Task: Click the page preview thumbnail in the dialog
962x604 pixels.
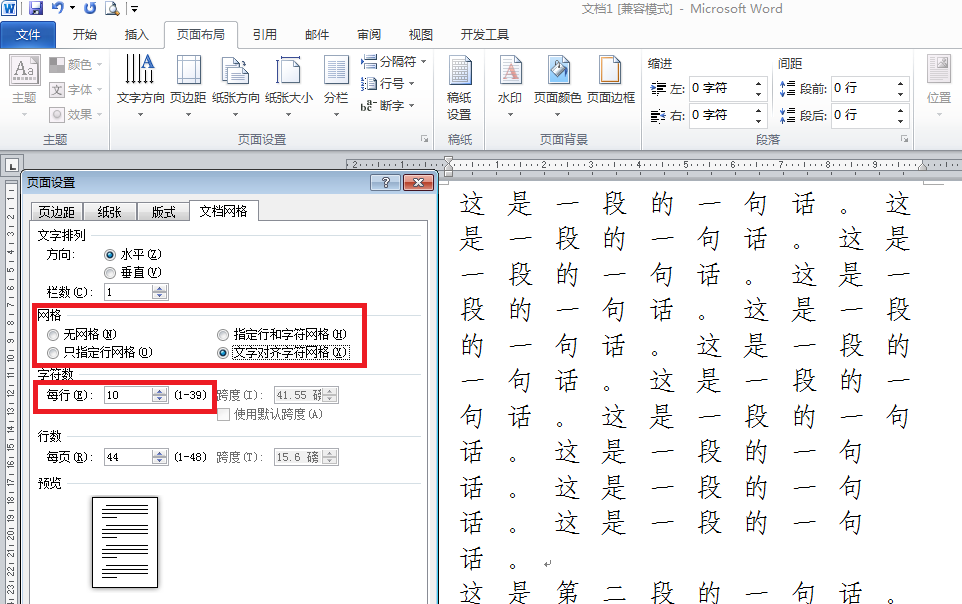Action: 125,543
